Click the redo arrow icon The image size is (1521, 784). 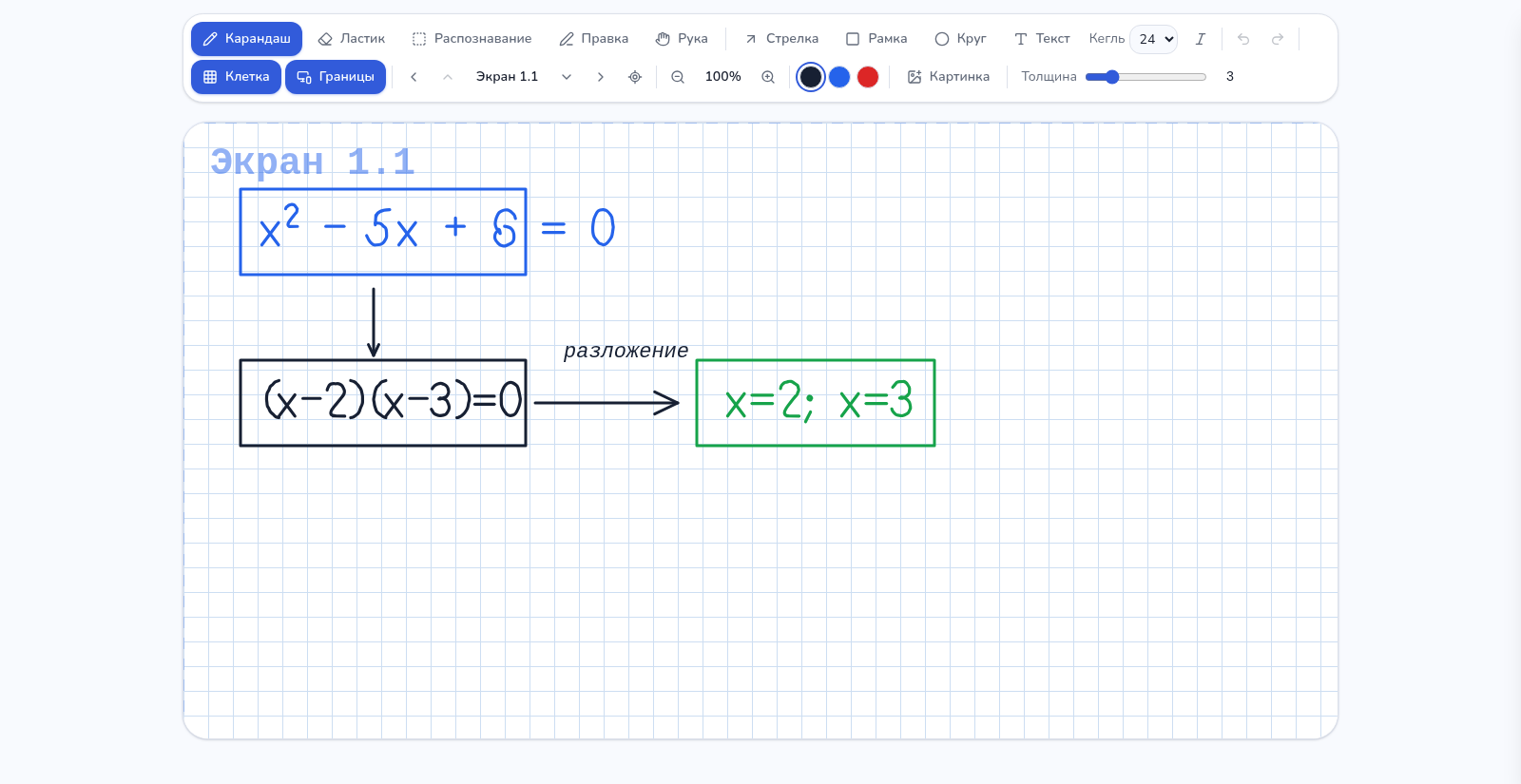[x=1278, y=39]
